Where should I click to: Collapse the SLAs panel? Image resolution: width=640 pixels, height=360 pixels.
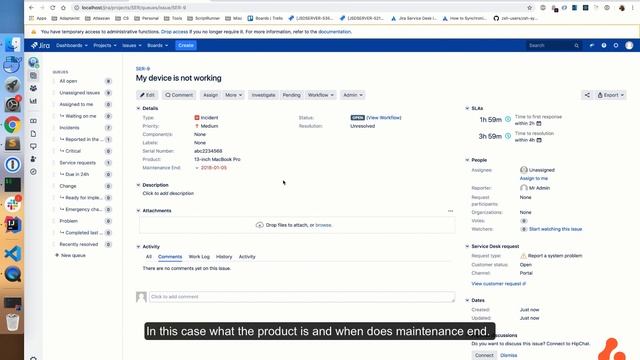coord(467,108)
